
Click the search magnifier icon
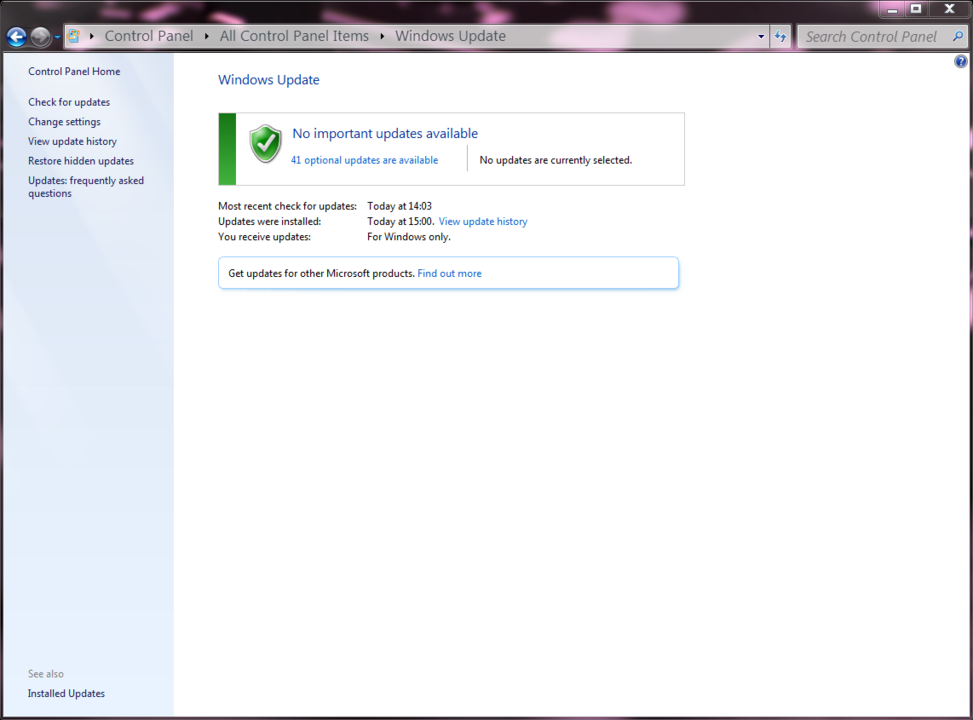coord(958,37)
